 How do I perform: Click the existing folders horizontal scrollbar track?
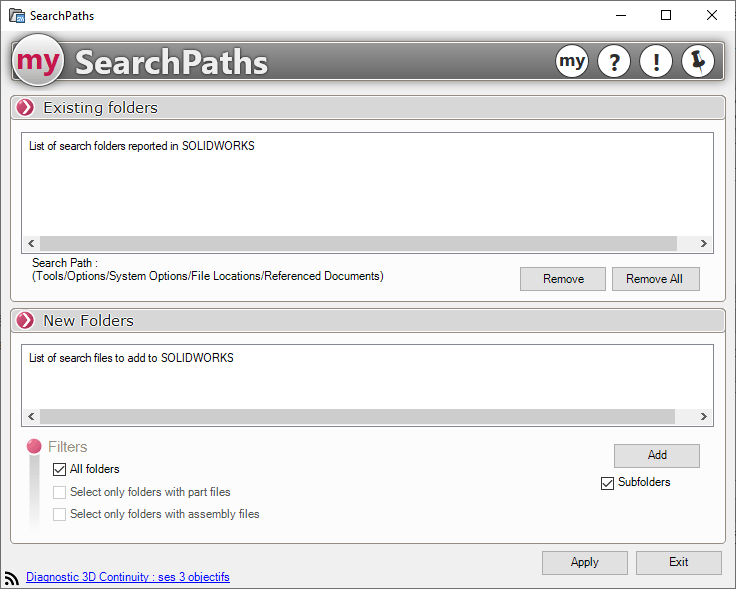(x=358, y=244)
